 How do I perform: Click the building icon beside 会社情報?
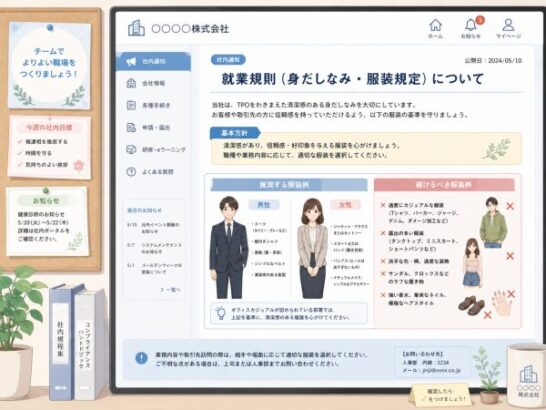coord(131,83)
